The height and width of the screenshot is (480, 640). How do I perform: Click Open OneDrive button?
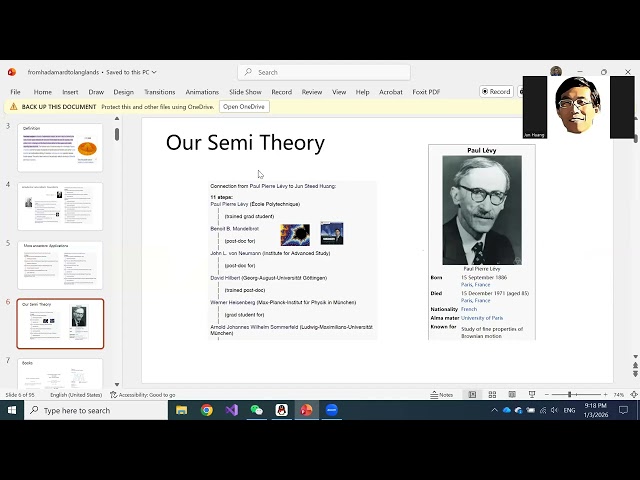pos(244,107)
